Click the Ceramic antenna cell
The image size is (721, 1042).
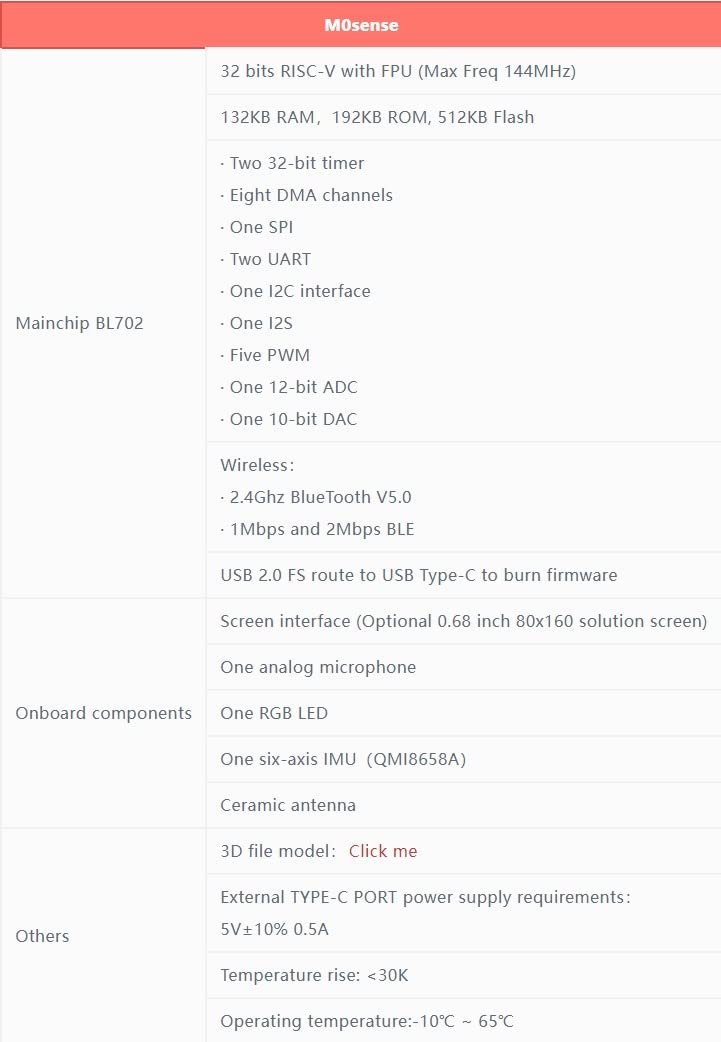288,805
